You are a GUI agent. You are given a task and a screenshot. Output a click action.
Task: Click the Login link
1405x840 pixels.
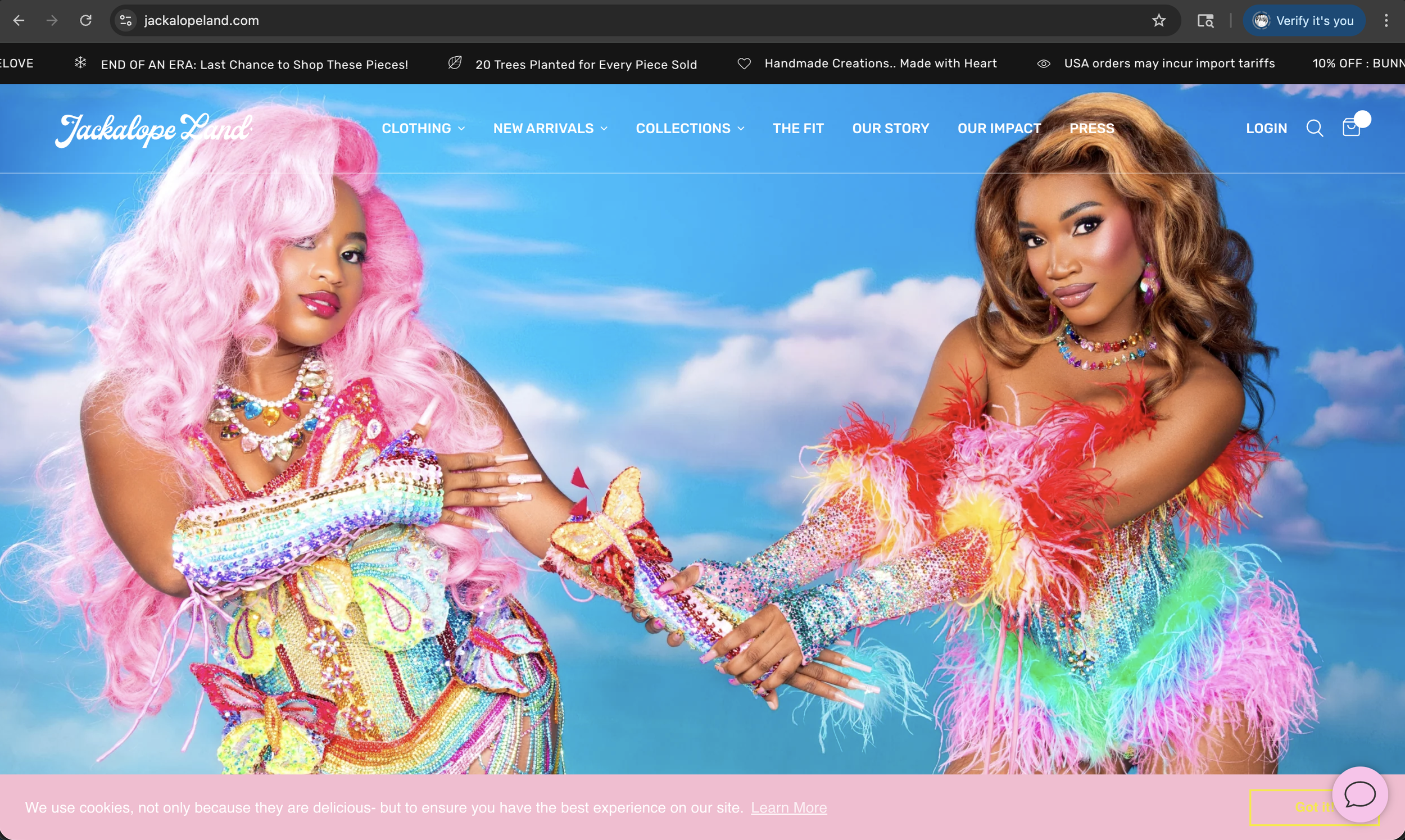click(1266, 129)
